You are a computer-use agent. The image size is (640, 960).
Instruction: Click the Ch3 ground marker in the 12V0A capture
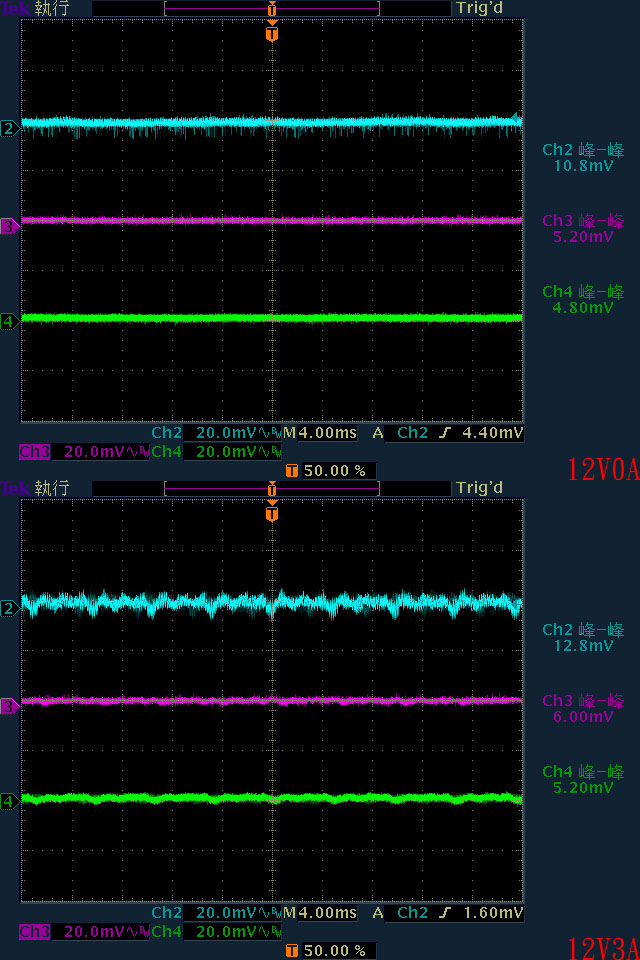coord(9,227)
